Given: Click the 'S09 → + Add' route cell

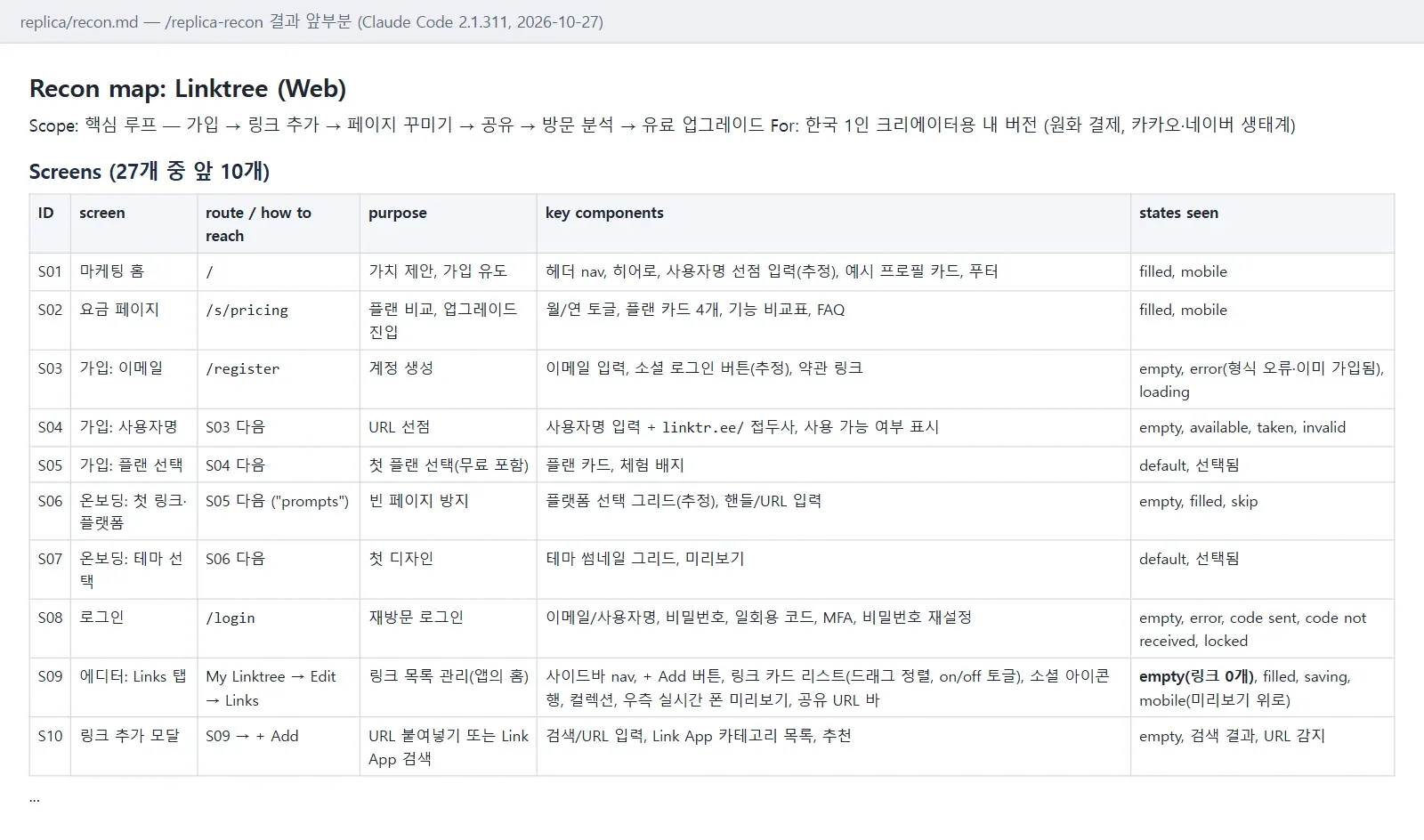Looking at the screenshot, I should click(279, 747).
